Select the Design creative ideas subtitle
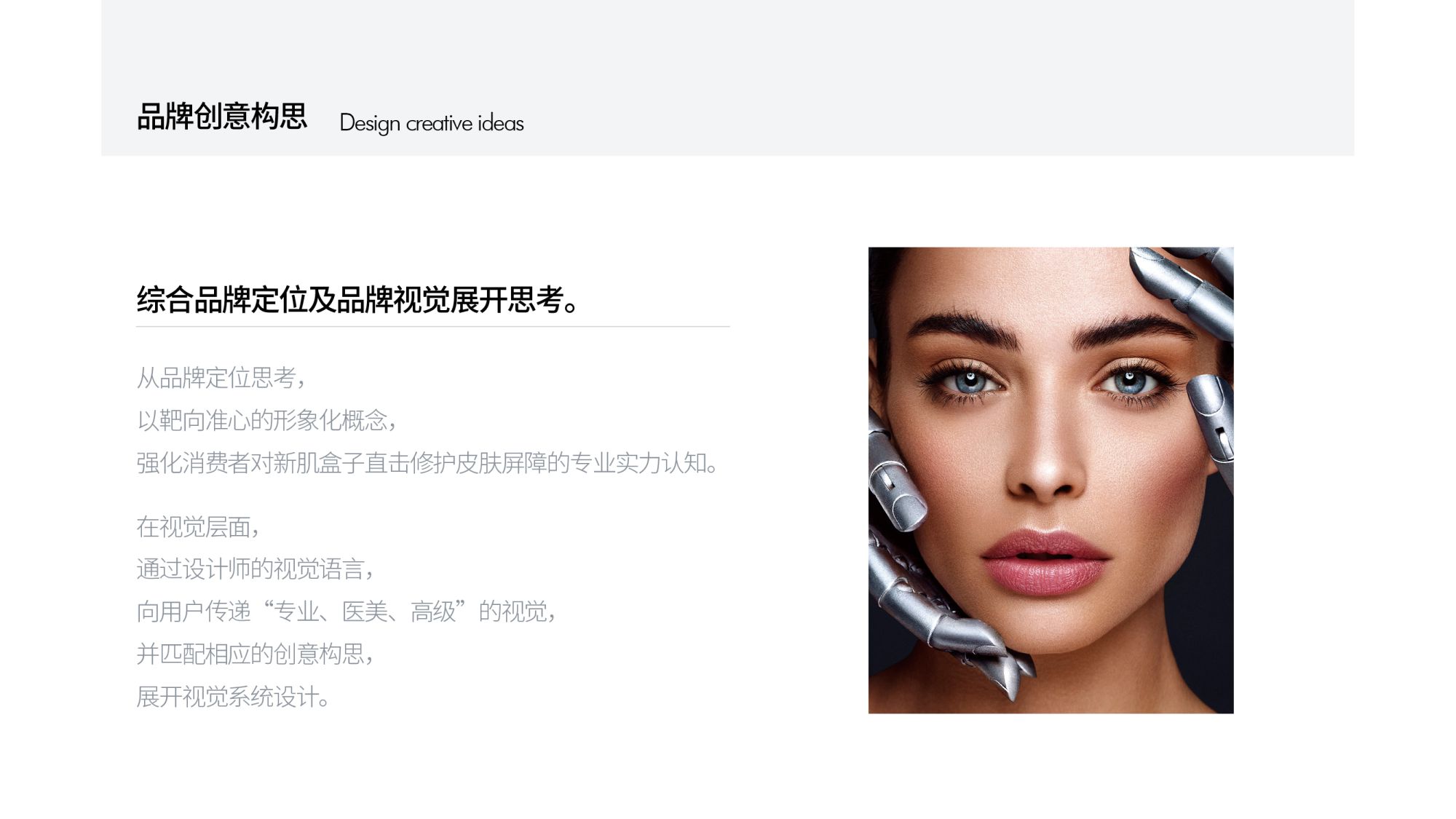 pyautogui.click(x=432, y=123)
